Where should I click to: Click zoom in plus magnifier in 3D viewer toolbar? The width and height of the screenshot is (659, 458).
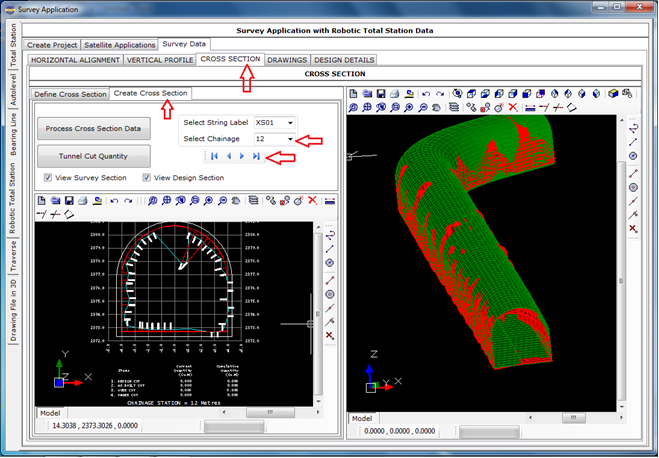[x=409, y=108]
